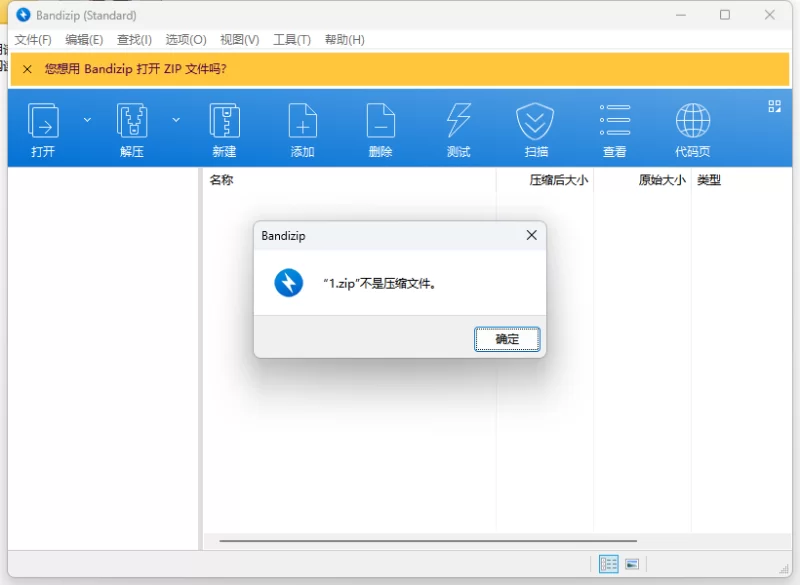Open the 帮助(H) menu
The image size is (800, 585).
344,40
